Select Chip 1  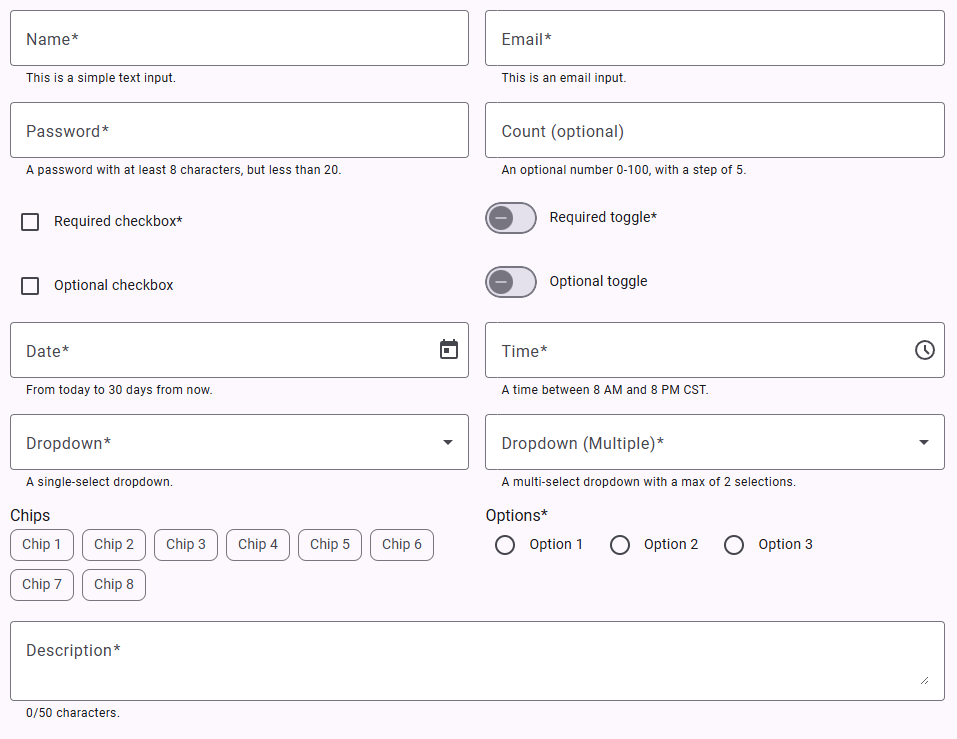click(x=42, y=545)
